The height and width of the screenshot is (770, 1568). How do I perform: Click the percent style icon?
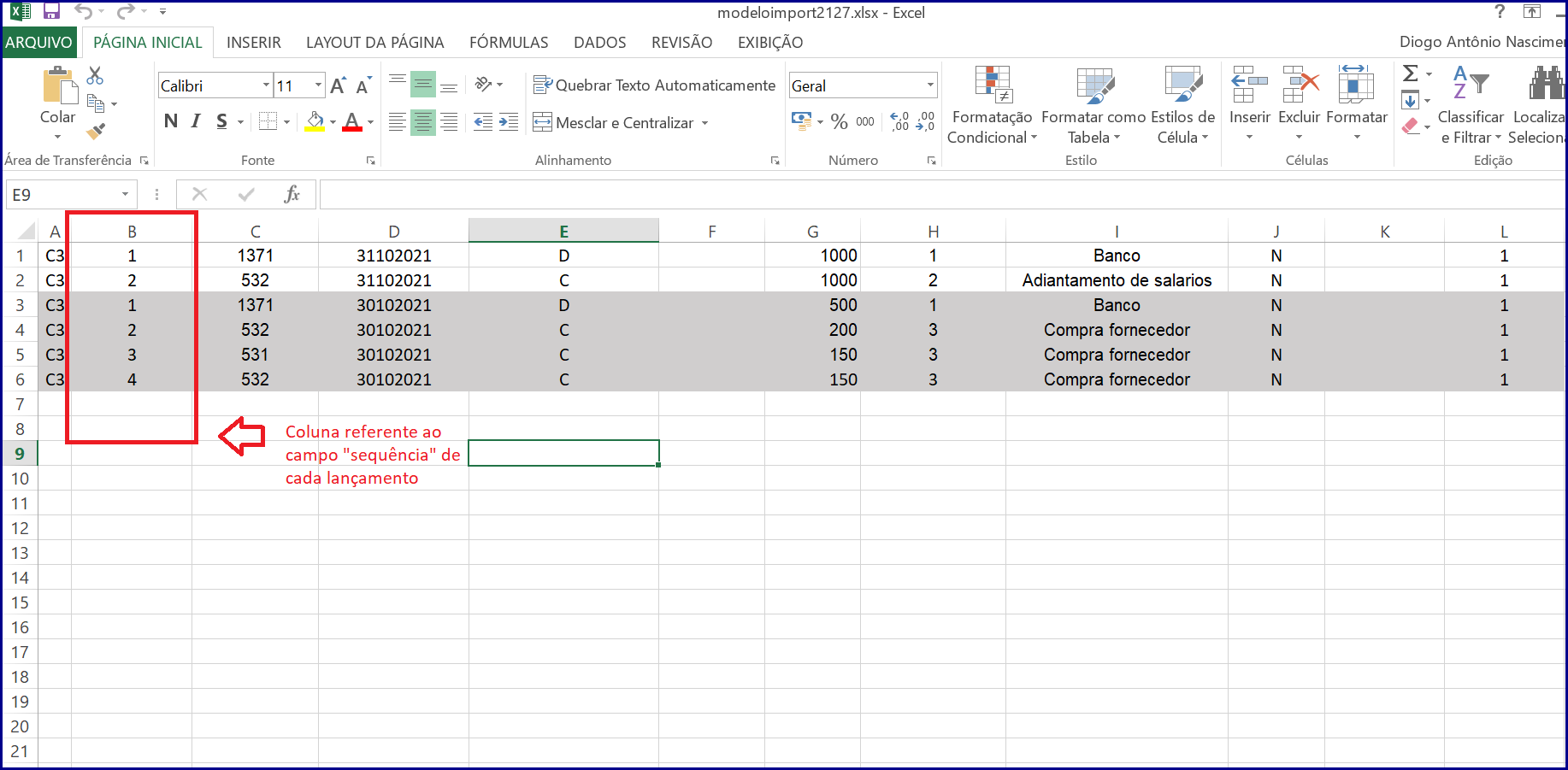[x=840, y=121]
